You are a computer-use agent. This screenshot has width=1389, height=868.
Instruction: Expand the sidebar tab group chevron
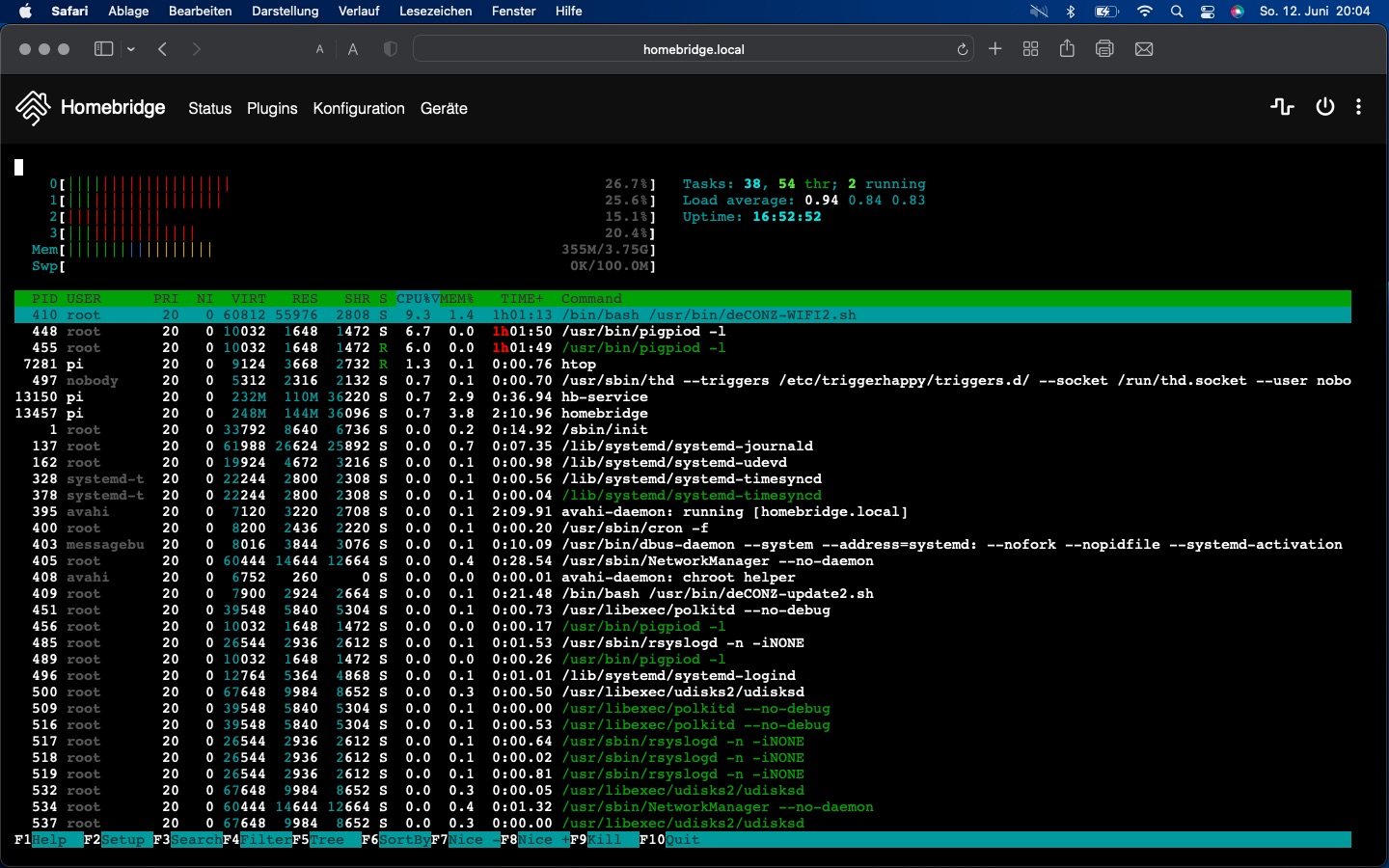tap(131, 49)
